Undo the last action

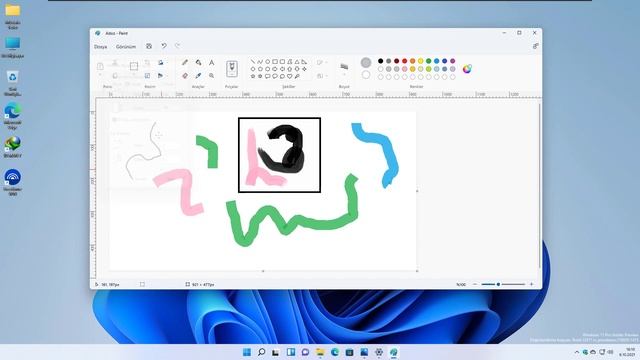(x=164, y=46)
